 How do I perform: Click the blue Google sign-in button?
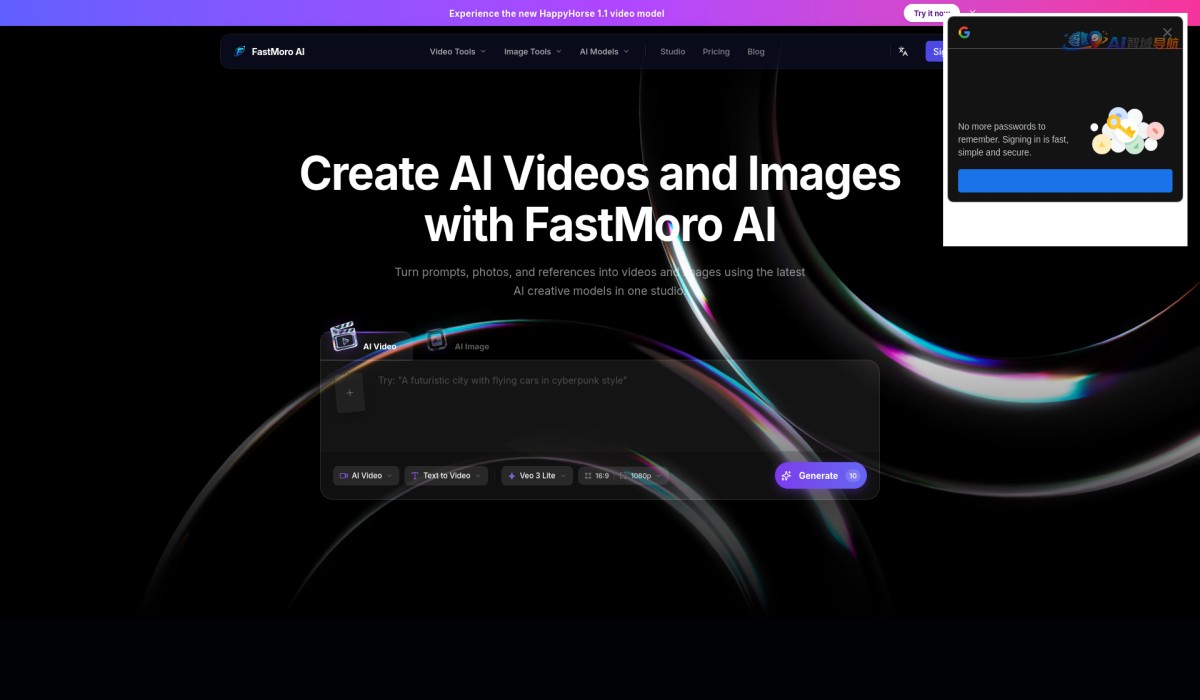pyautogui.click(x=1065, y=181)
